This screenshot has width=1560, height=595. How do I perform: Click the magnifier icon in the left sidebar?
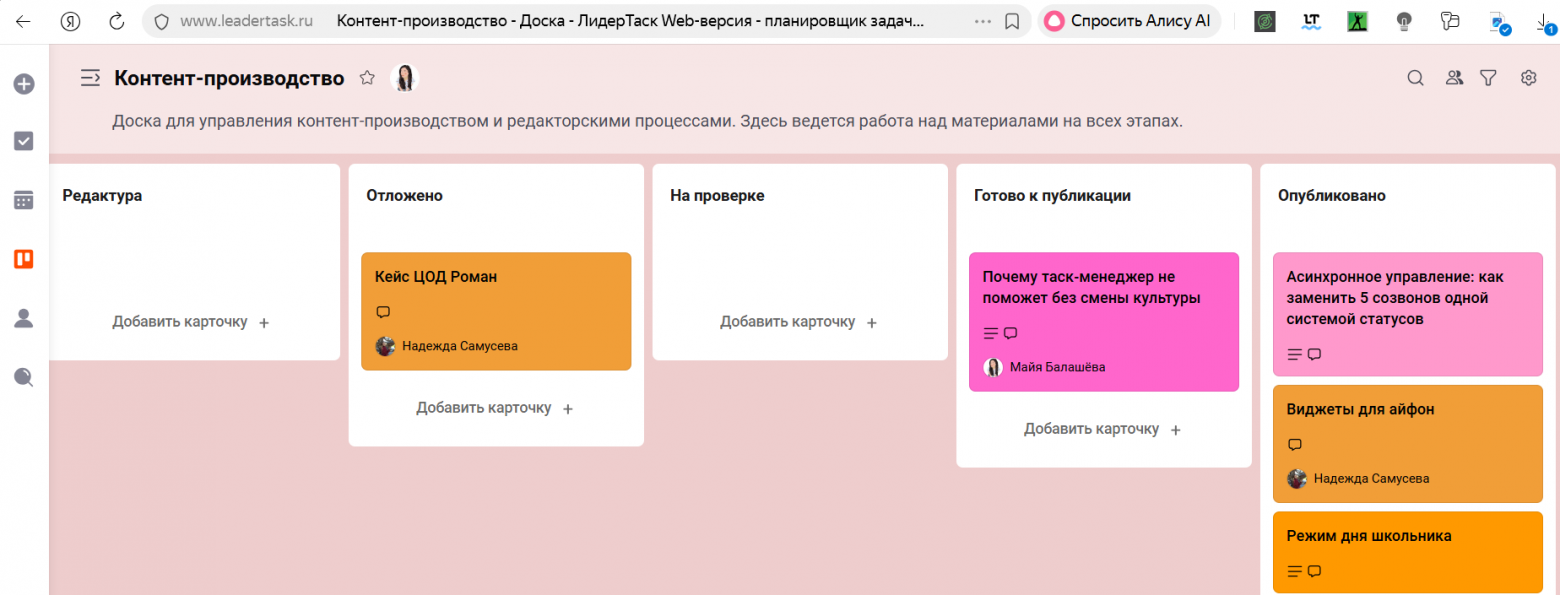24,377
